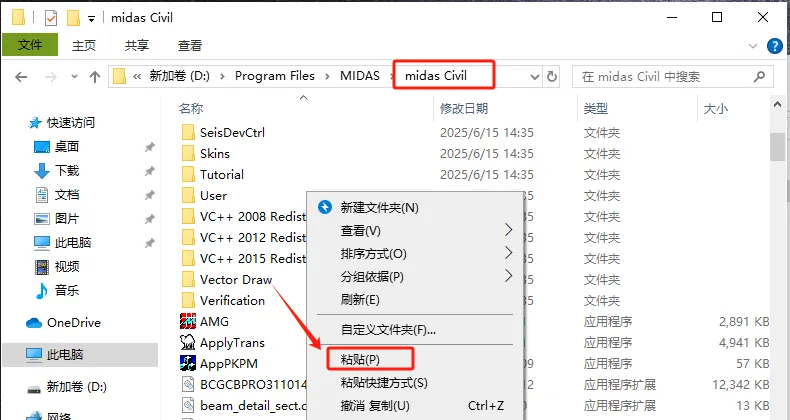Click the Skins folder icon
Screen dimensions: 790x420
coord(188,154)
